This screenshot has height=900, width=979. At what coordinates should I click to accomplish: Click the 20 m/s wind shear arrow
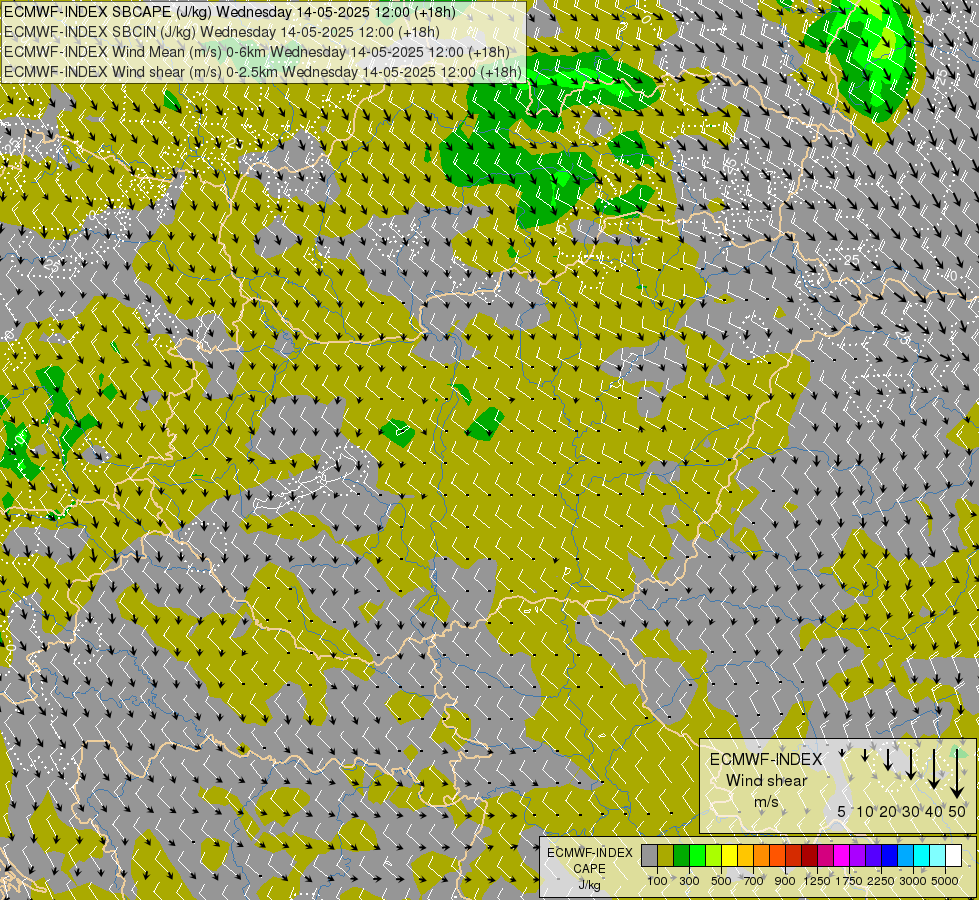coord(888,760)
